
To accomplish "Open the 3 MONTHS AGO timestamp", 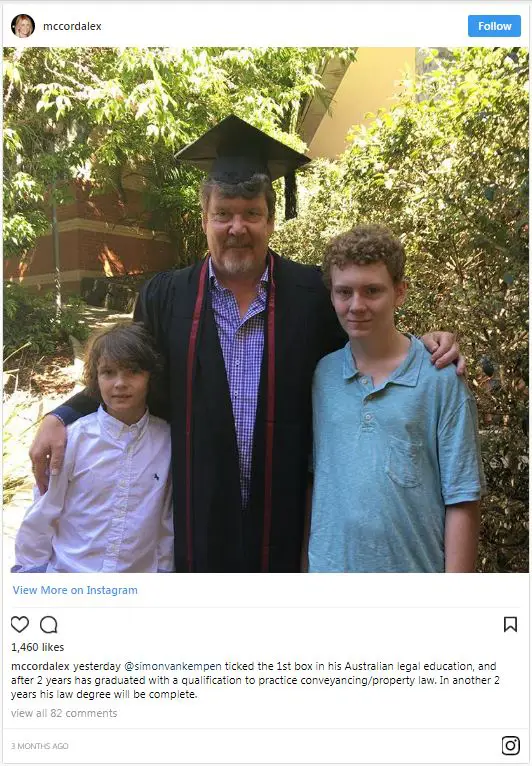I will point(40,746).
